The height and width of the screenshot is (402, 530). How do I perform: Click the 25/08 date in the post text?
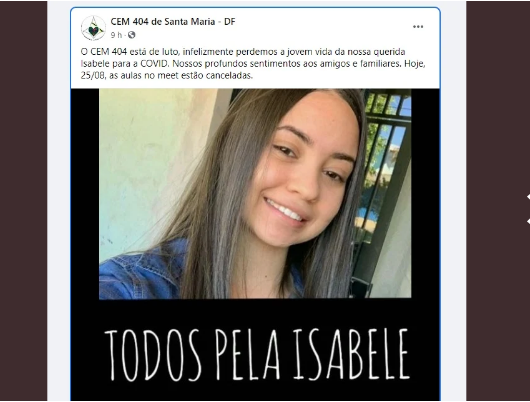pos(93,75)
